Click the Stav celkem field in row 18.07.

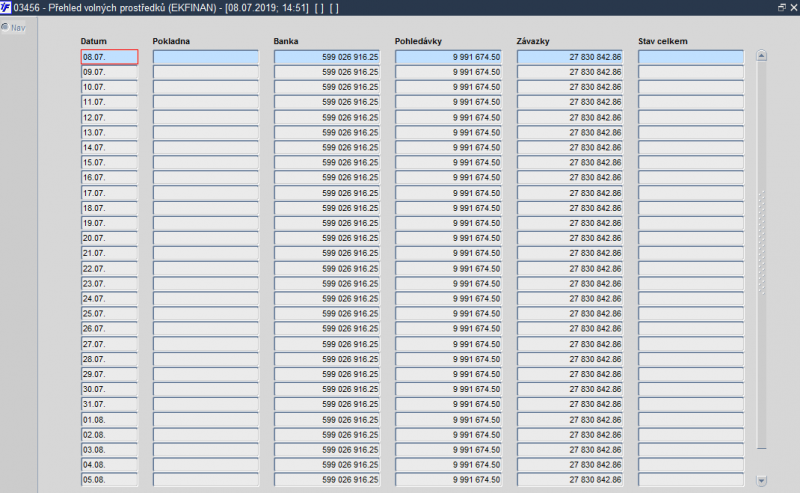click(x=691, y=208)
